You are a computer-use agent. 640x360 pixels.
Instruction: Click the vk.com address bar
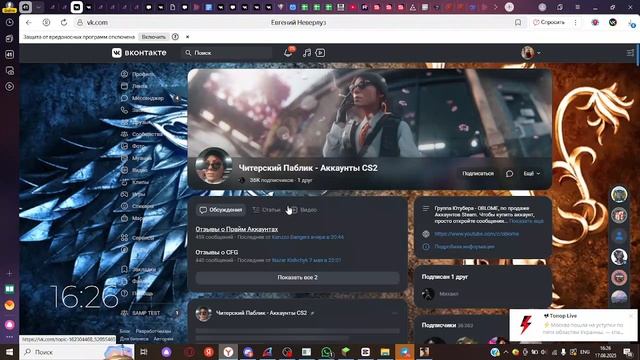(x=97, y=22)
